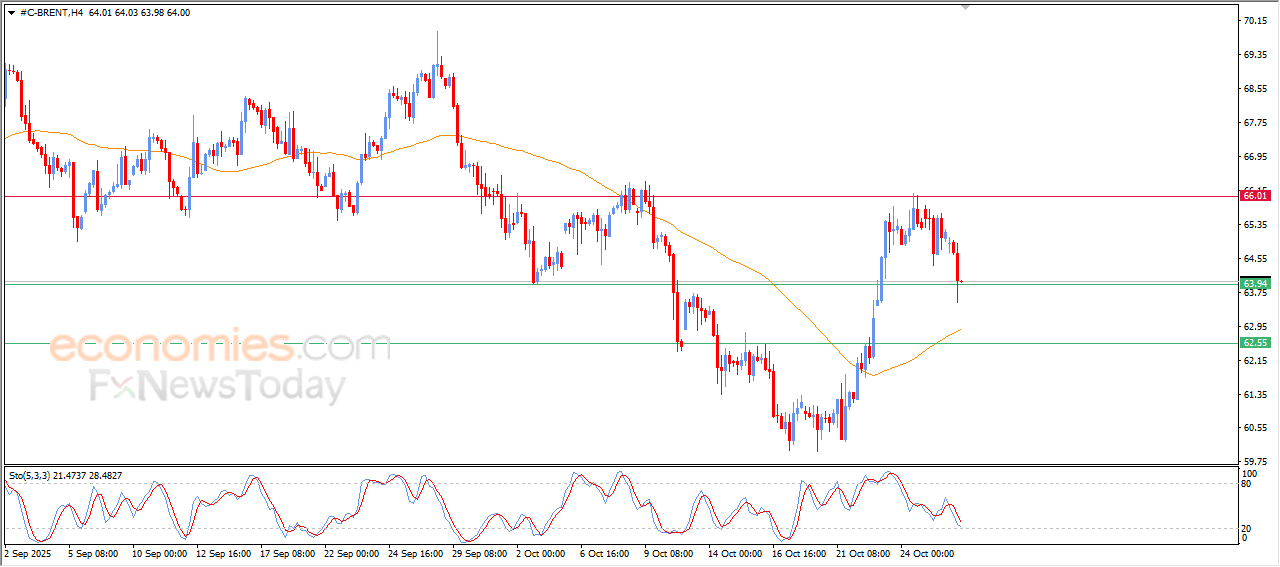Click the triangle arrow before #C-BRENT,H4
This screenshot has width=1280, height=567.
tap(11, 13)
